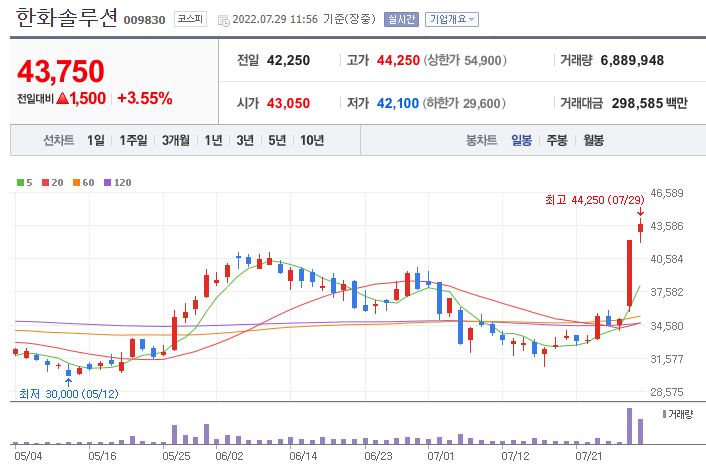Image resolution: width=706 pixels, height=474 pixels.
Task: Click the 07/29 latest candlestick
Action: click(x=640, y=230)
